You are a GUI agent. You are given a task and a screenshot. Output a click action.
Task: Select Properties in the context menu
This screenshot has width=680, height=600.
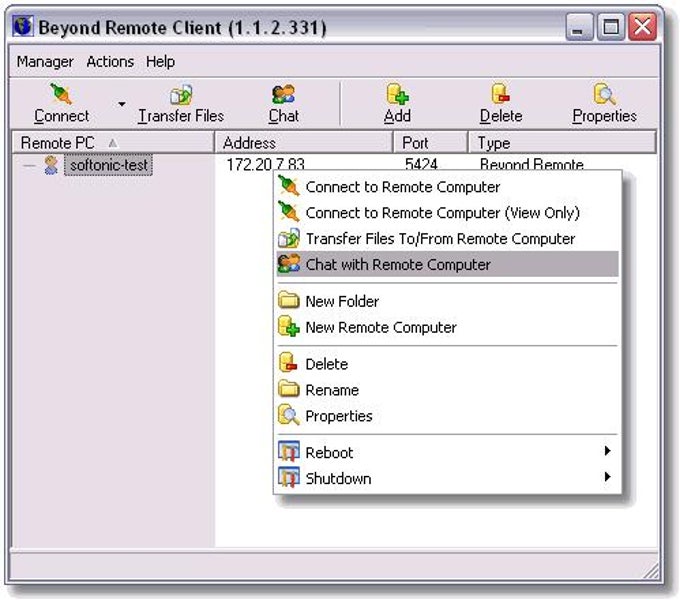(x=448, y=416)
